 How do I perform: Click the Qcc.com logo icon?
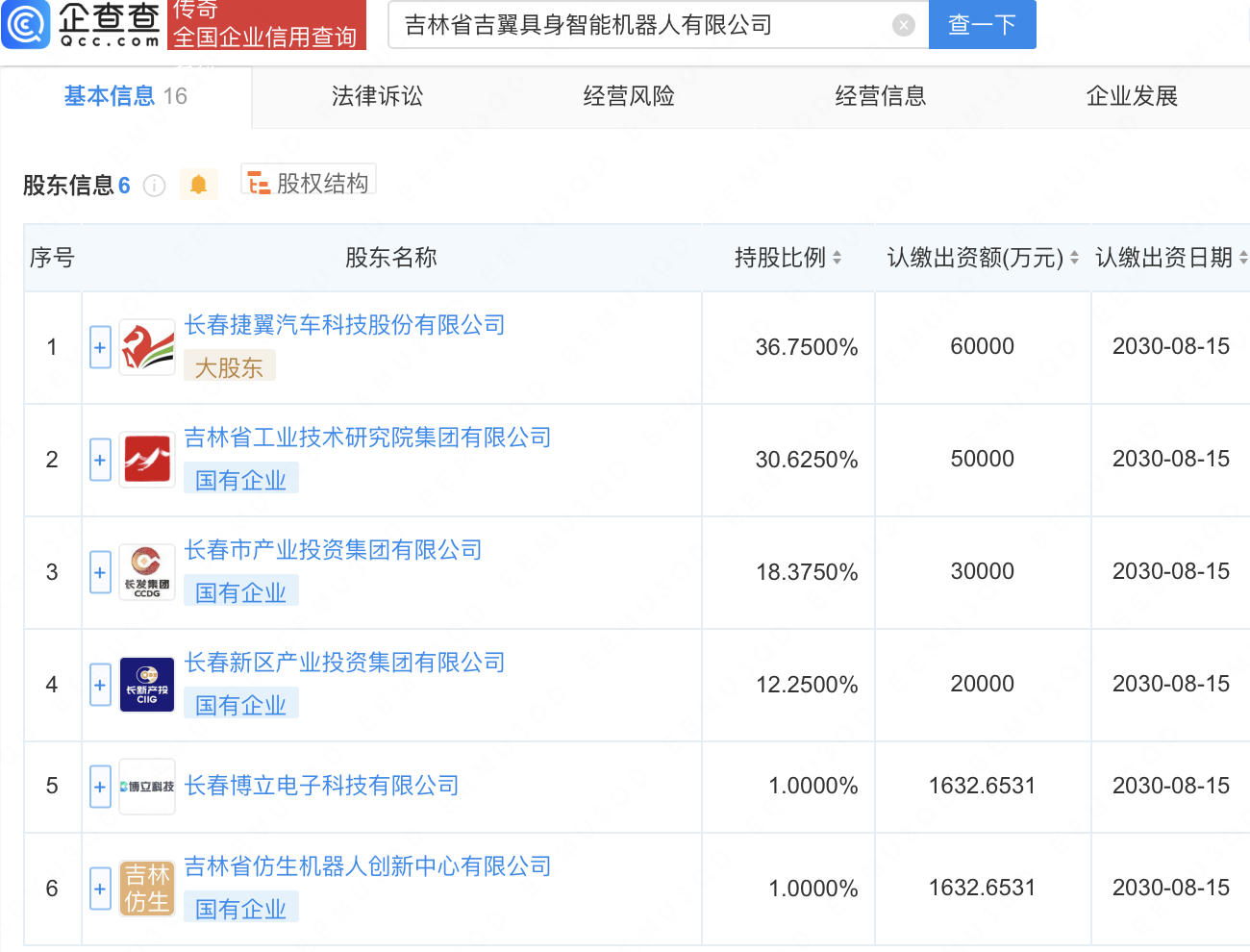(26, 24)
